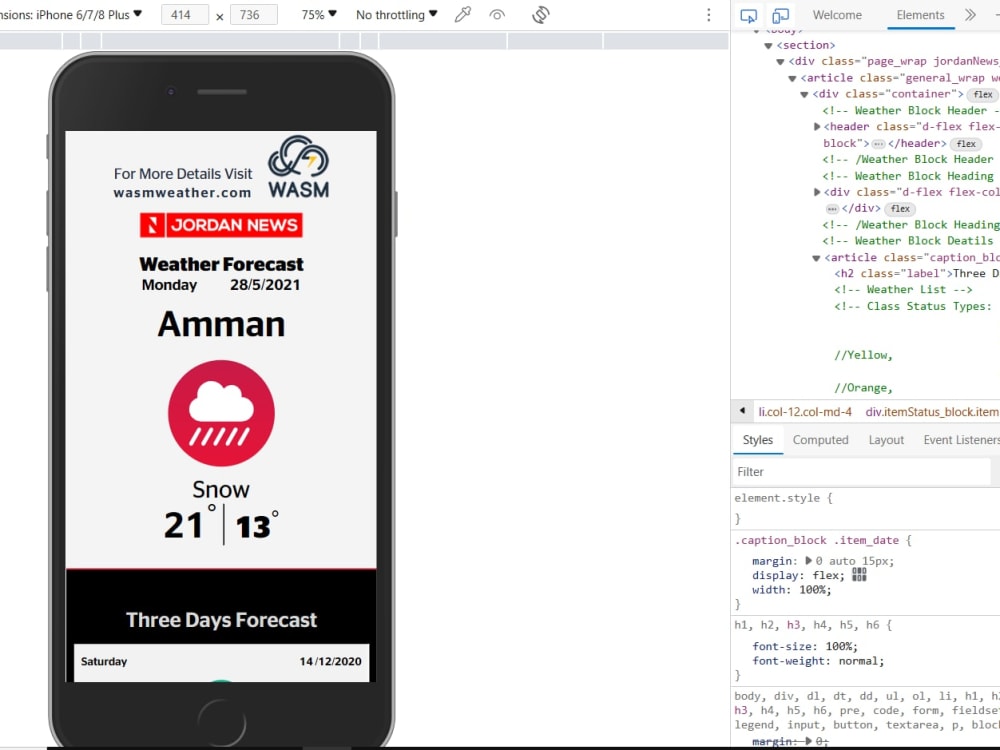Image resolution: width=1000 pixels, height=750 pixels.
Task: Switch to the Elements tab
Action: (x=920, y=15)
